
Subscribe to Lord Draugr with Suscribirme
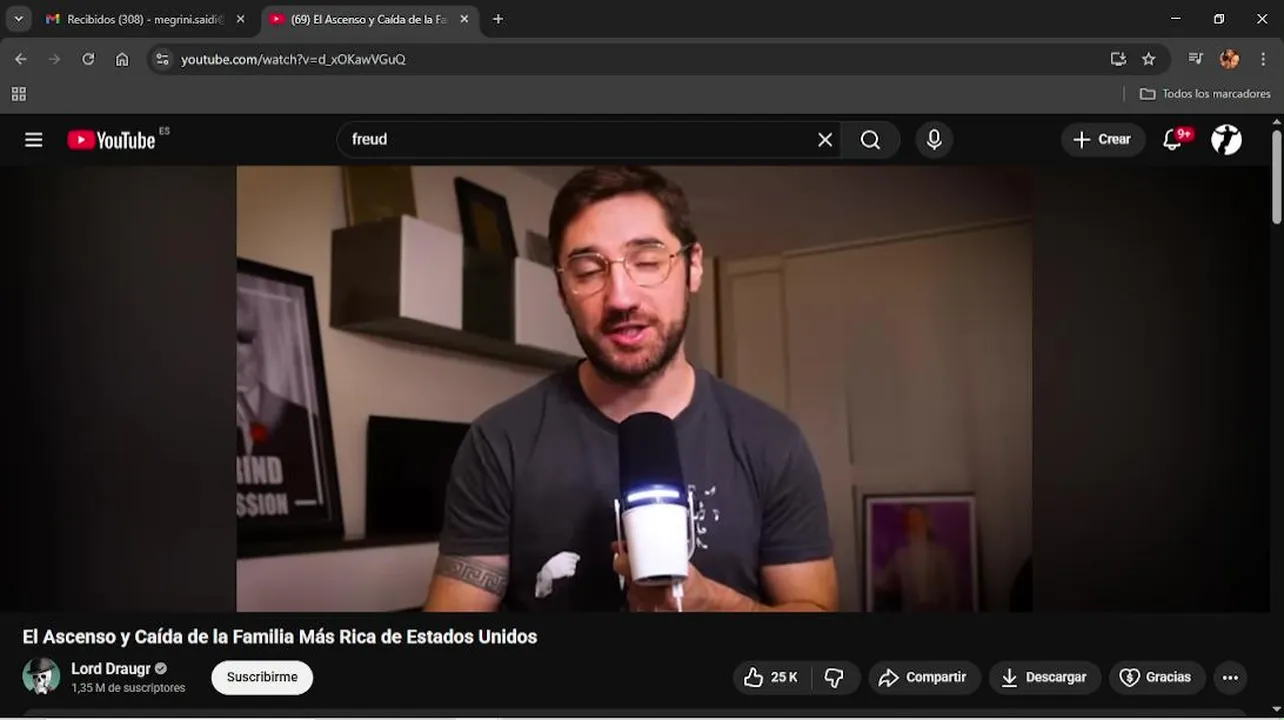coord(262,677)
